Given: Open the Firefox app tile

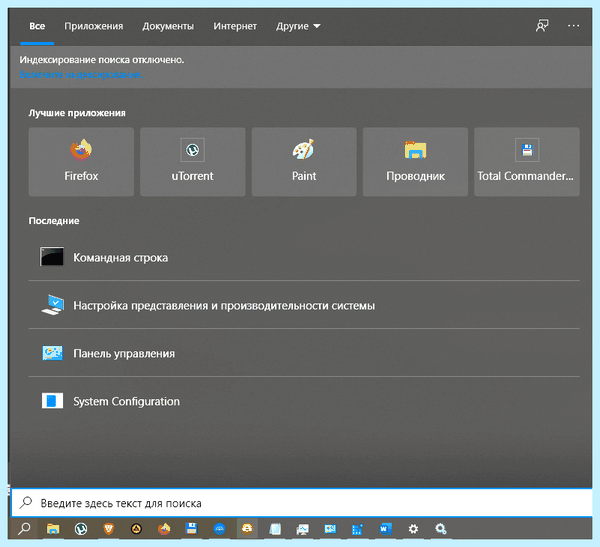Looking at the screenshot, I should [81, 162].
